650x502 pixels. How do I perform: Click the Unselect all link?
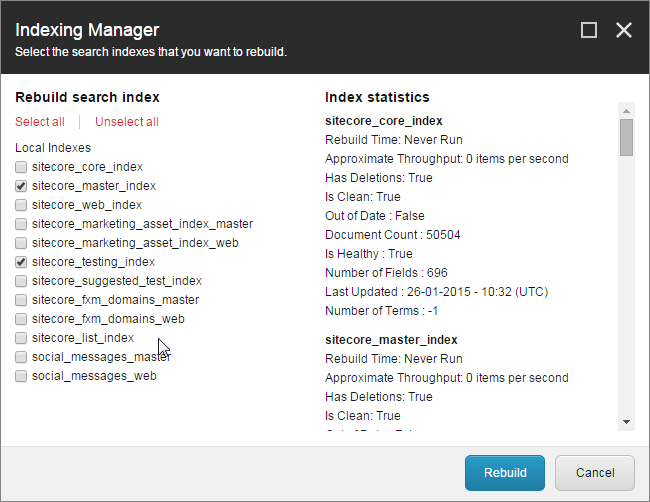coord(127,122)
